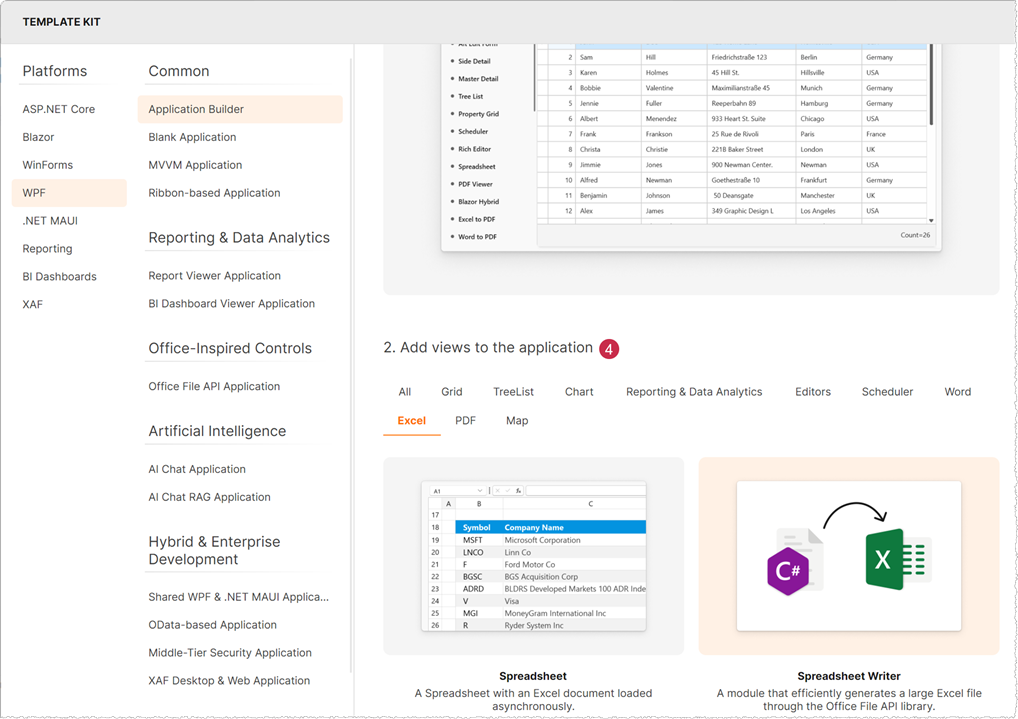The image size is (1018, 719).
Task: Show all templates with the All tab
Action: click(404, 391)
